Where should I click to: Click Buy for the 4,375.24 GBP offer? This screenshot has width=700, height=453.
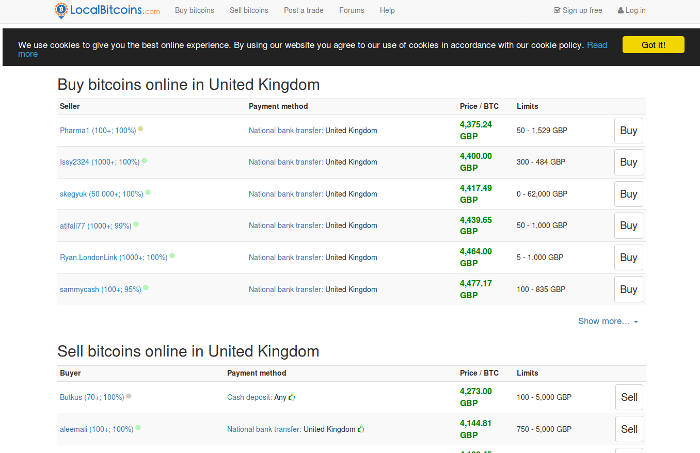point(628,131)
